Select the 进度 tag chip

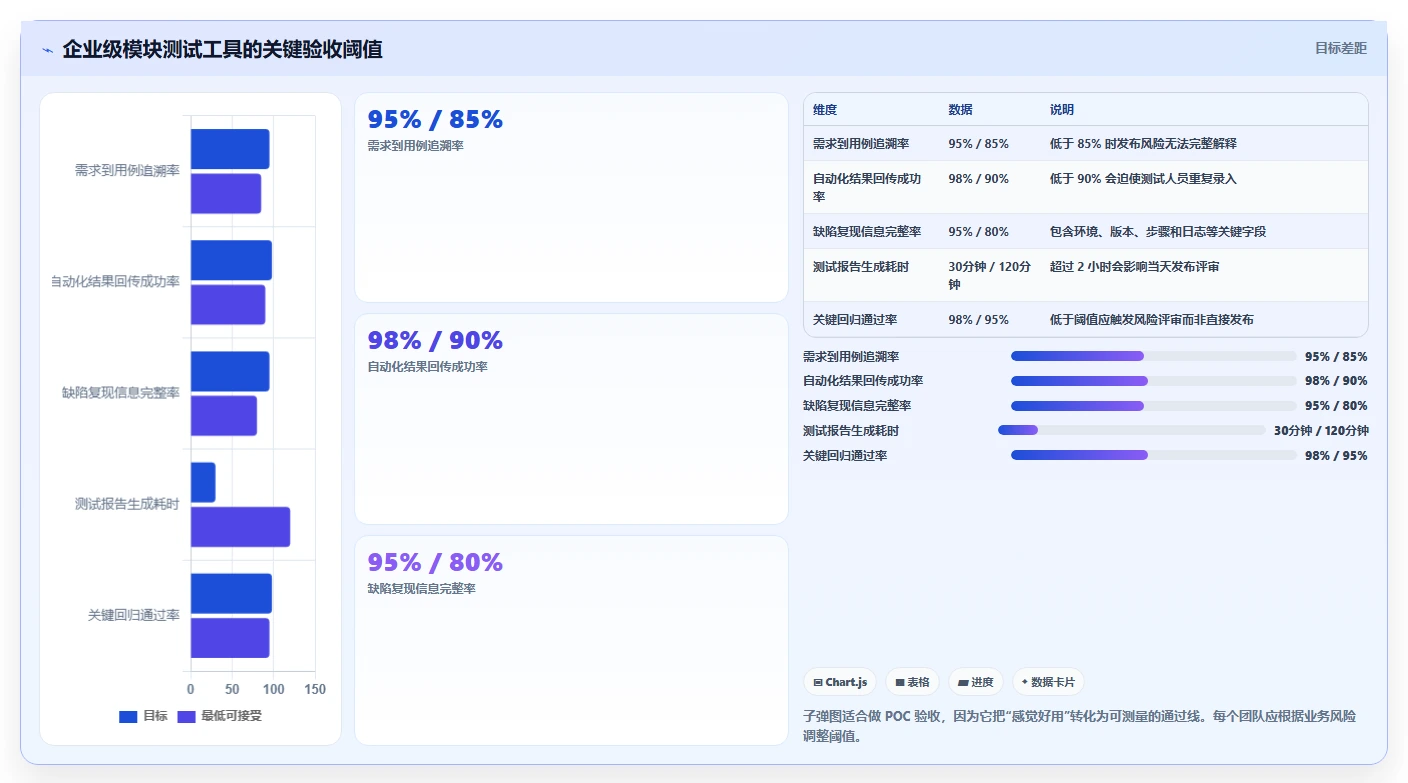pos(976,682)
